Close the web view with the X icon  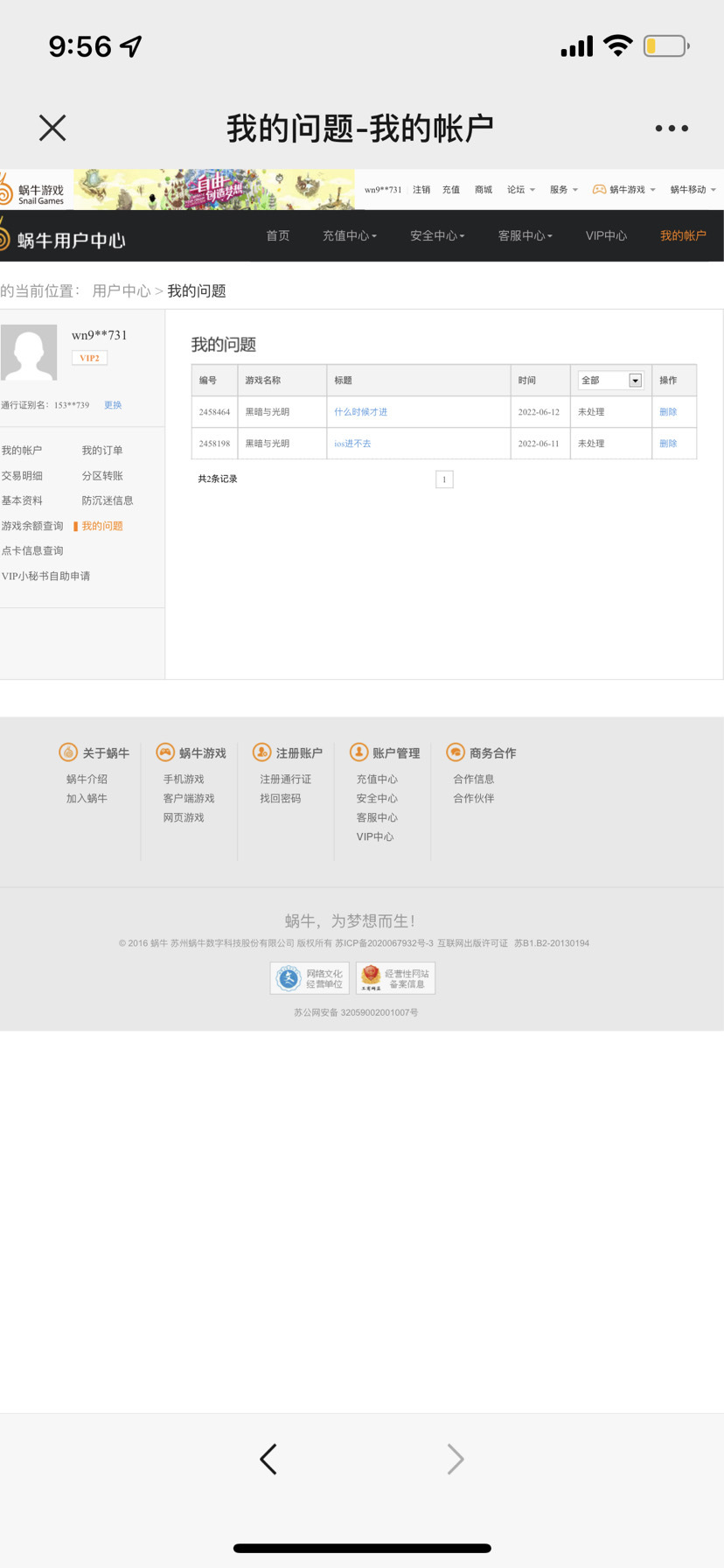tap(52, 128)
